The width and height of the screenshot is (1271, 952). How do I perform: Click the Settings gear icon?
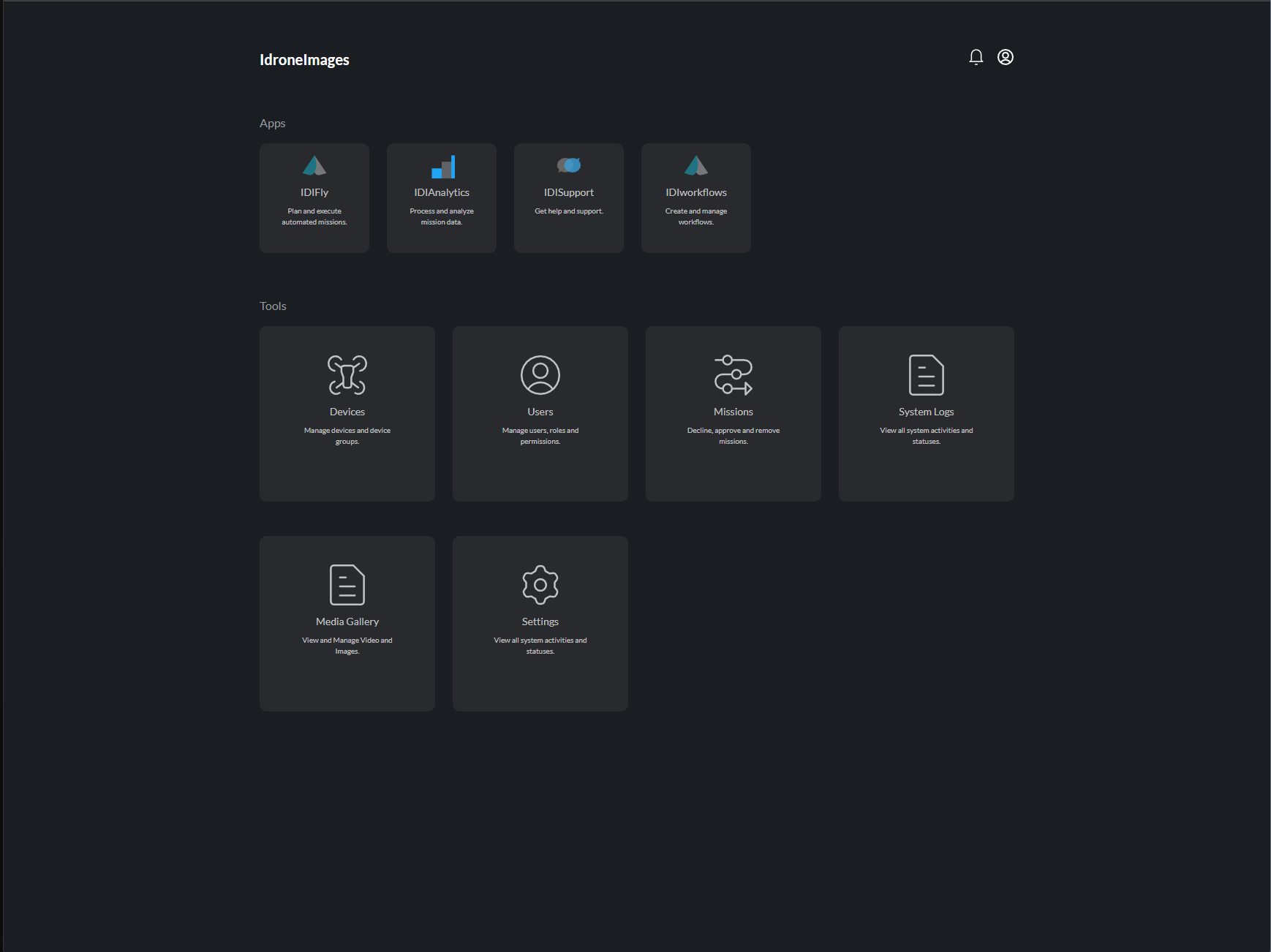pos(540,585)
